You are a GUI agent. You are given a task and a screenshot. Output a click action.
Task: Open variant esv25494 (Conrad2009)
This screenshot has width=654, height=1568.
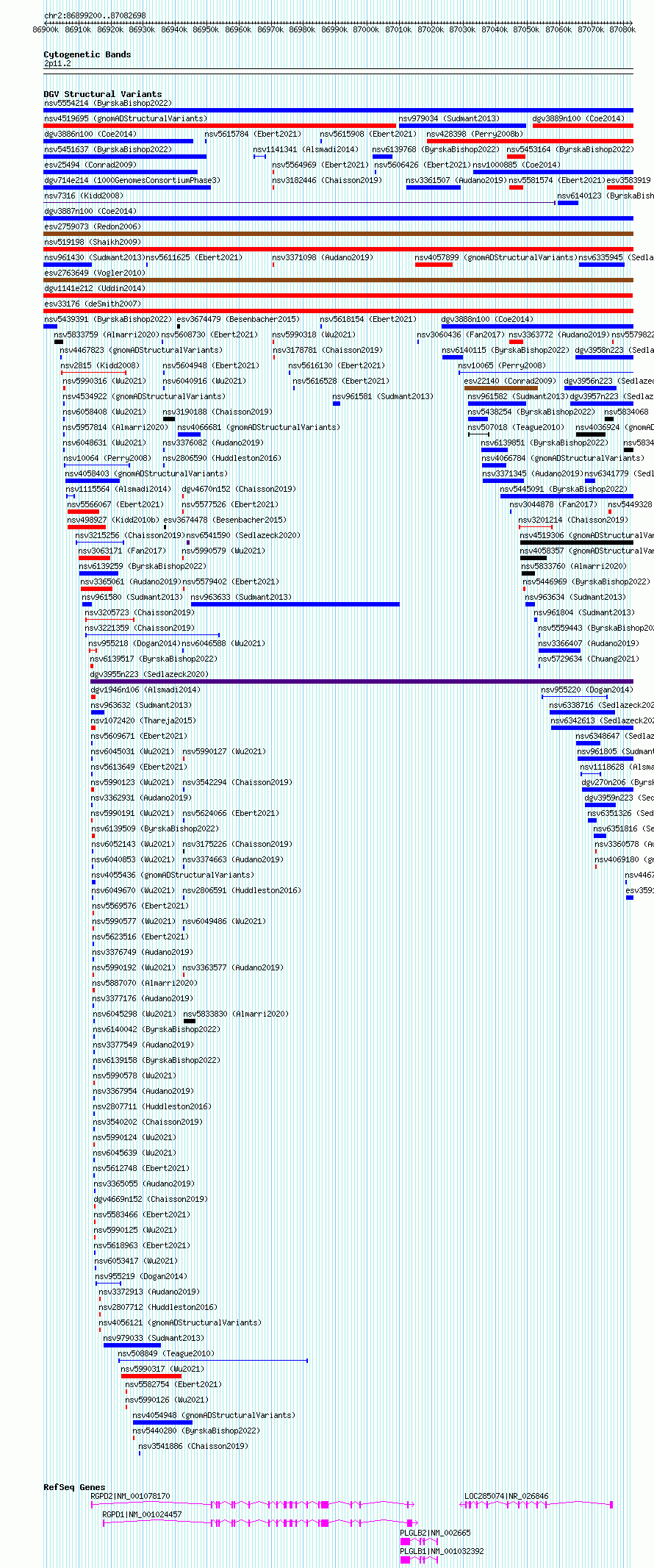pos(121,172)
